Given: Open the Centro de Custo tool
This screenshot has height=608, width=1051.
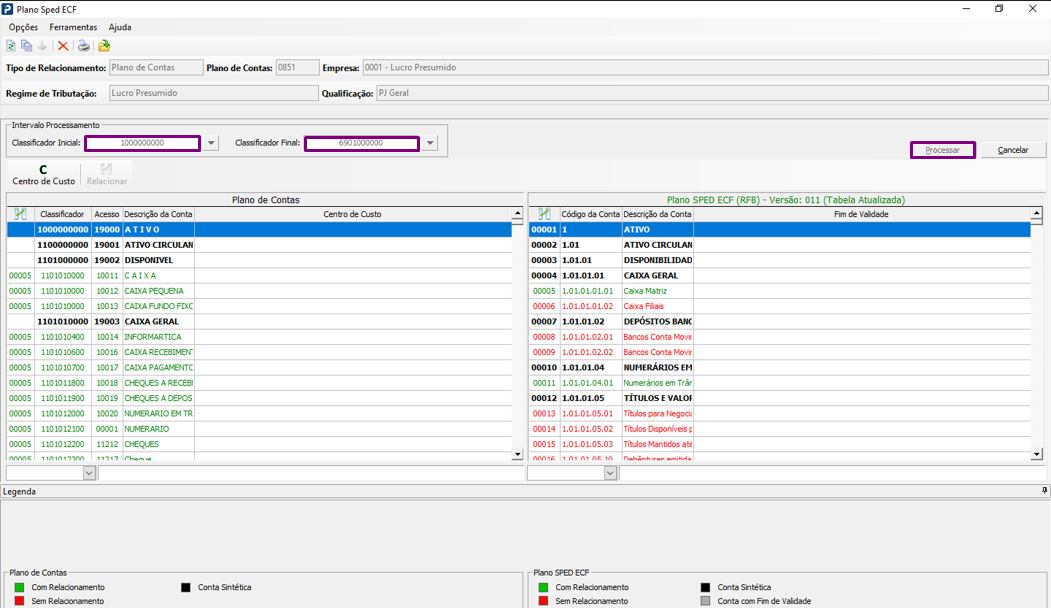Looking at the screenshot, I should [43, 175].
